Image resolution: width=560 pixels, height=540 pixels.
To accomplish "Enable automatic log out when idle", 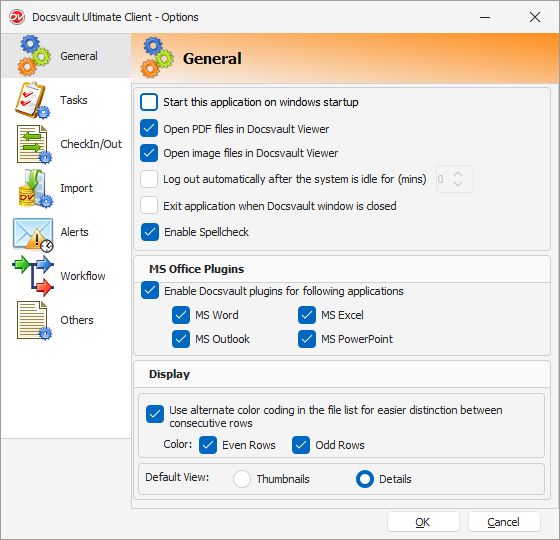I will (x=149, y=179).
